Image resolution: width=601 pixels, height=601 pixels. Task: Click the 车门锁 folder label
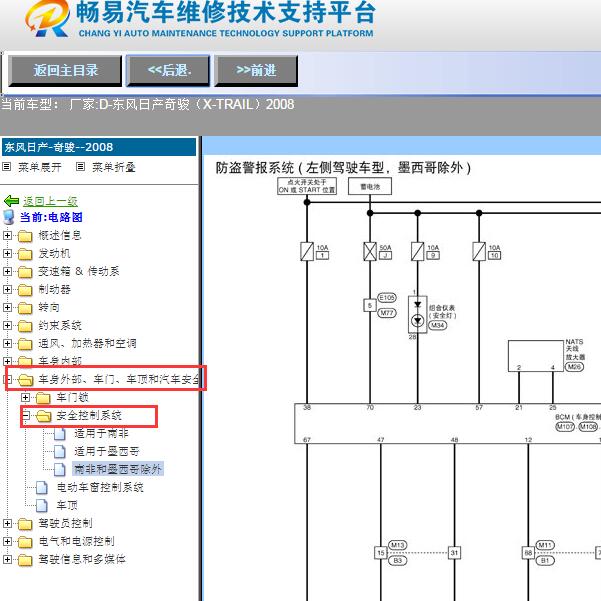pyautogui.click(x=72, y=397)
